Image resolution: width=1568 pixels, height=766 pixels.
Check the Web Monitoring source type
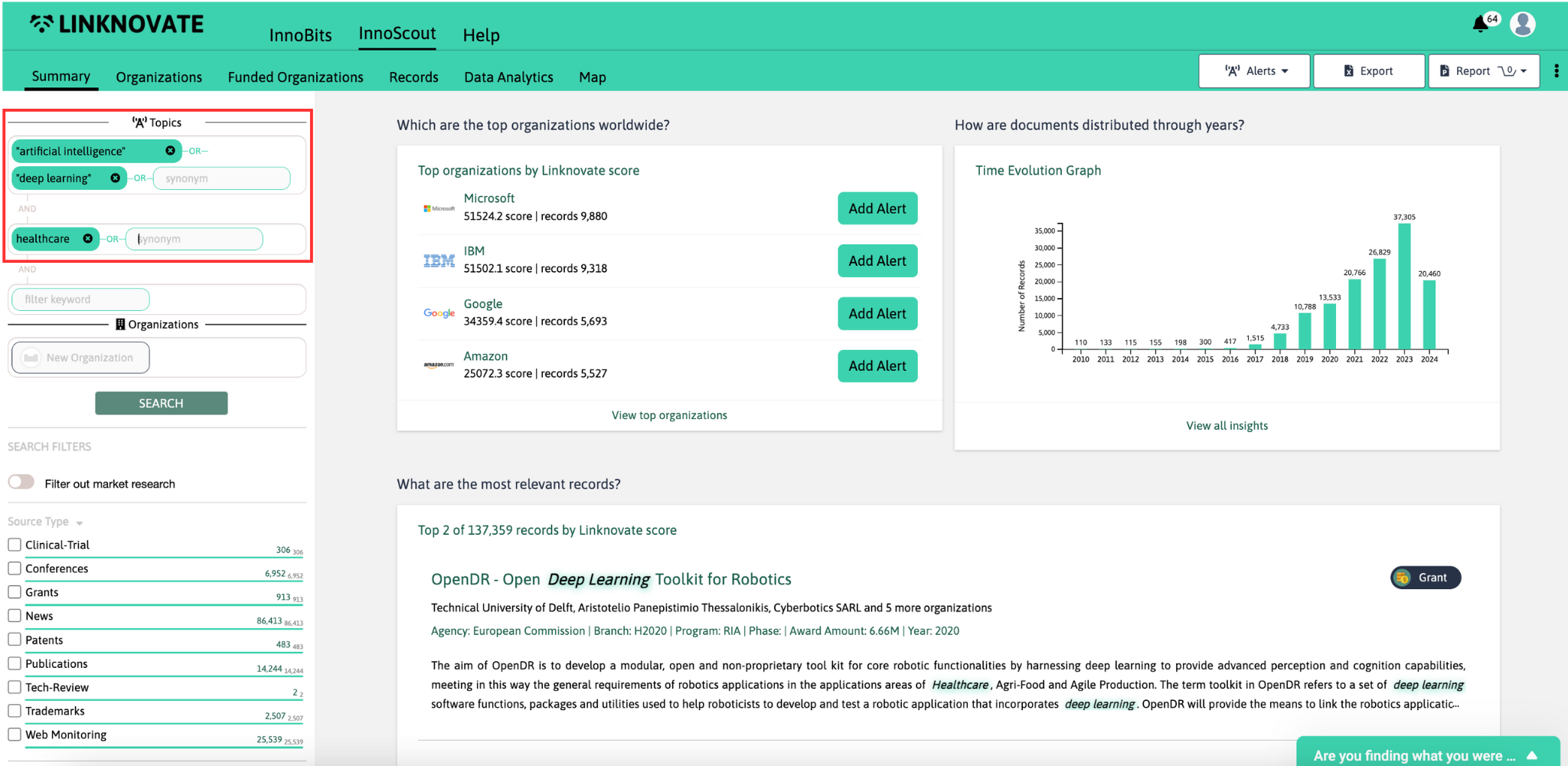click(15, 735)
